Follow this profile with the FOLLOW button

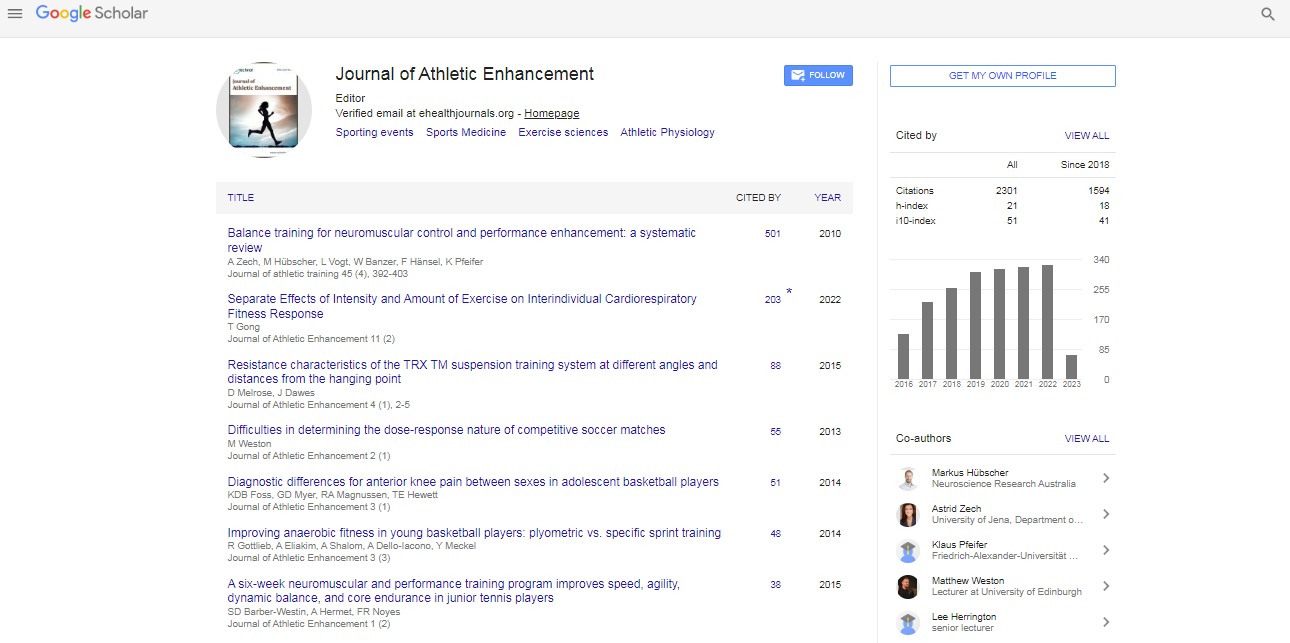pyautogui.click(x=818, y=75)
